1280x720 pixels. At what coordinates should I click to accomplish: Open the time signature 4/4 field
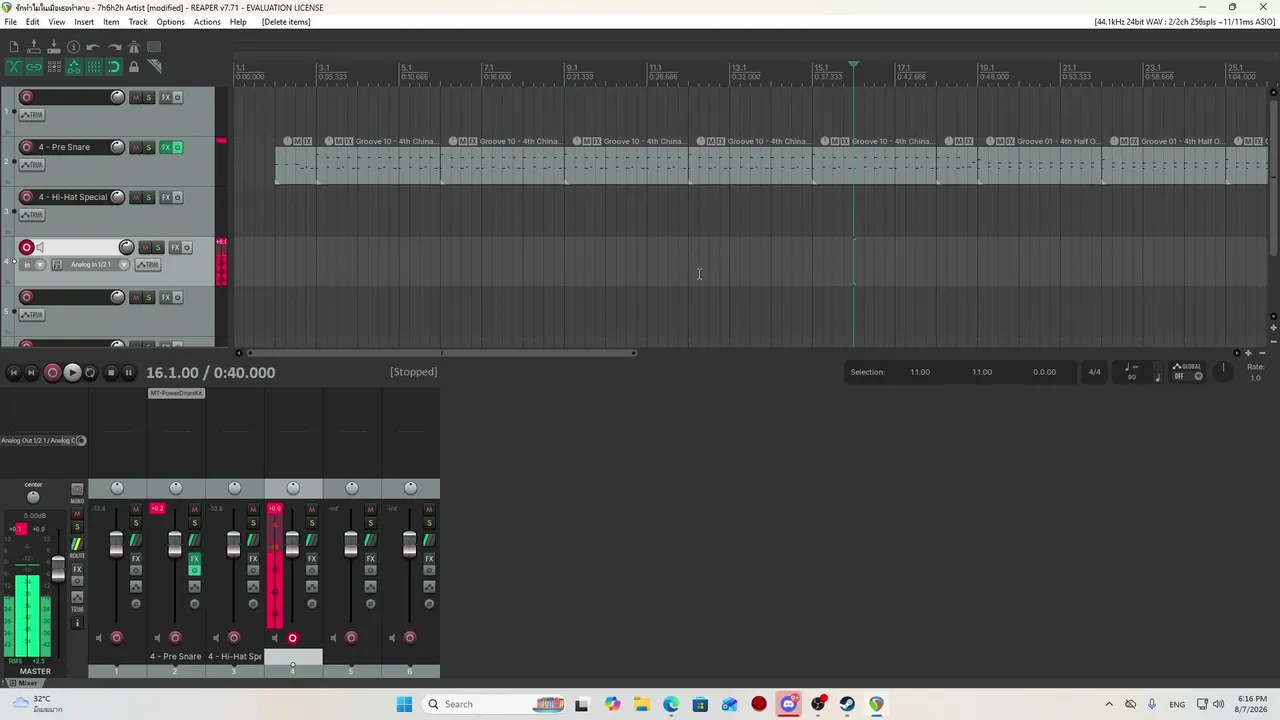pyautogui.click(x=1094, y=372)
